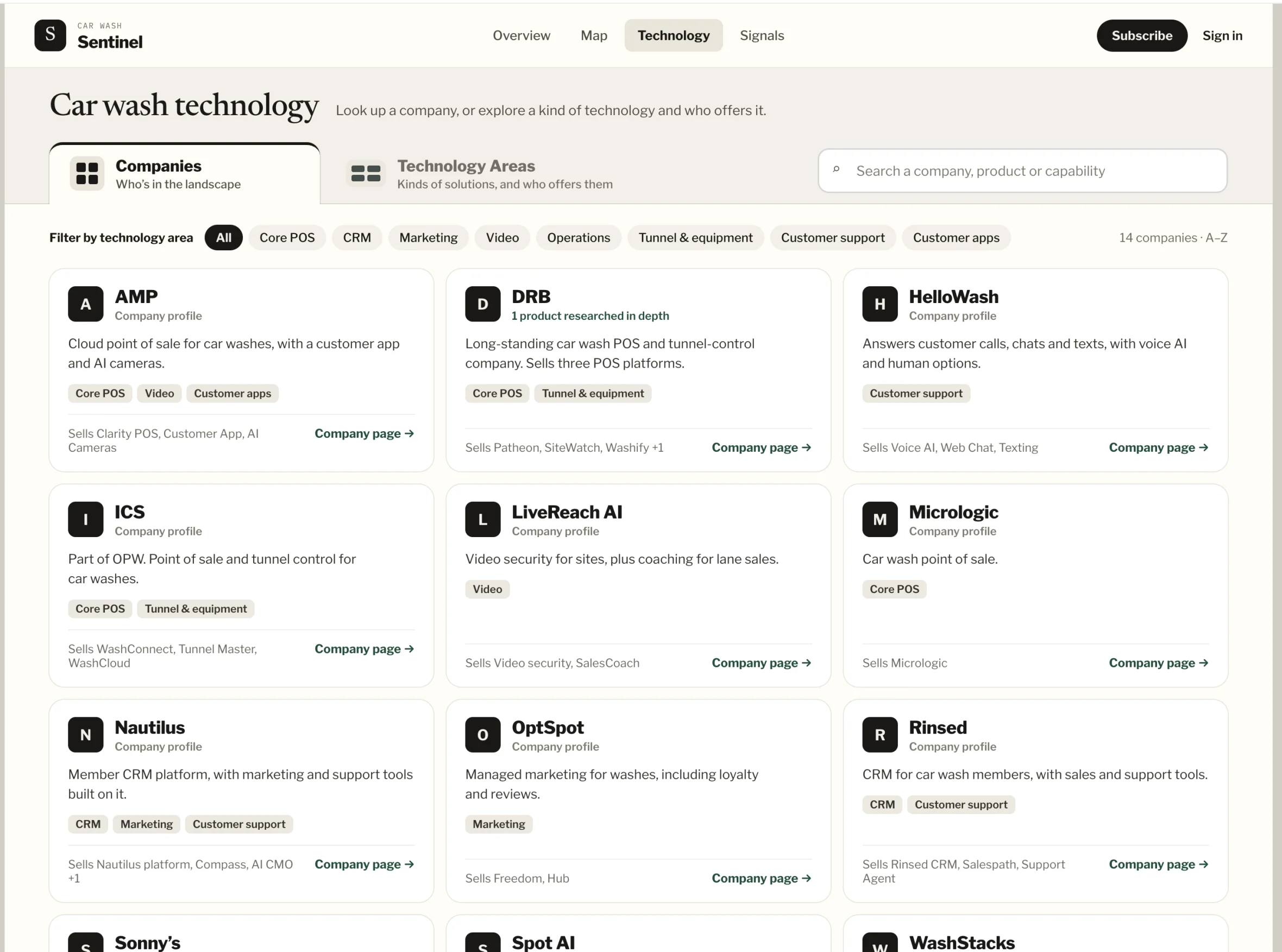Open Nautilus's Company page link
The width and height of the screenshot is (1282, 952).
coord(365,864)
